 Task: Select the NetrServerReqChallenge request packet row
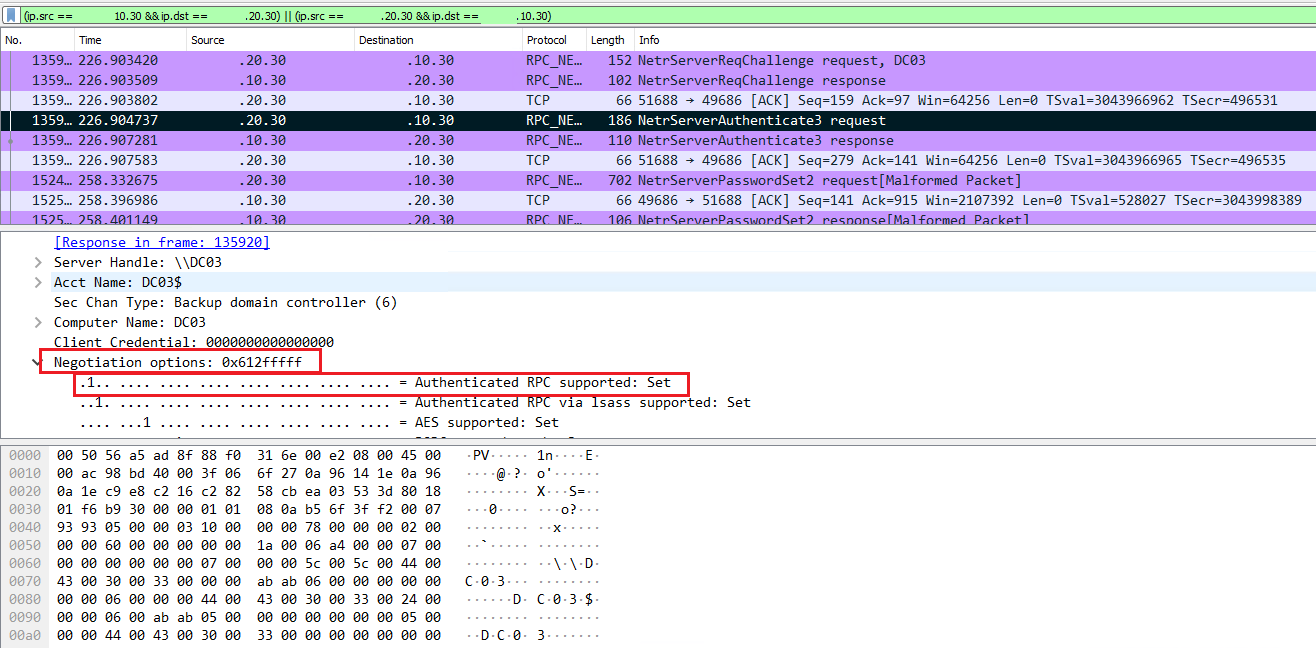[x=400, y=60]
